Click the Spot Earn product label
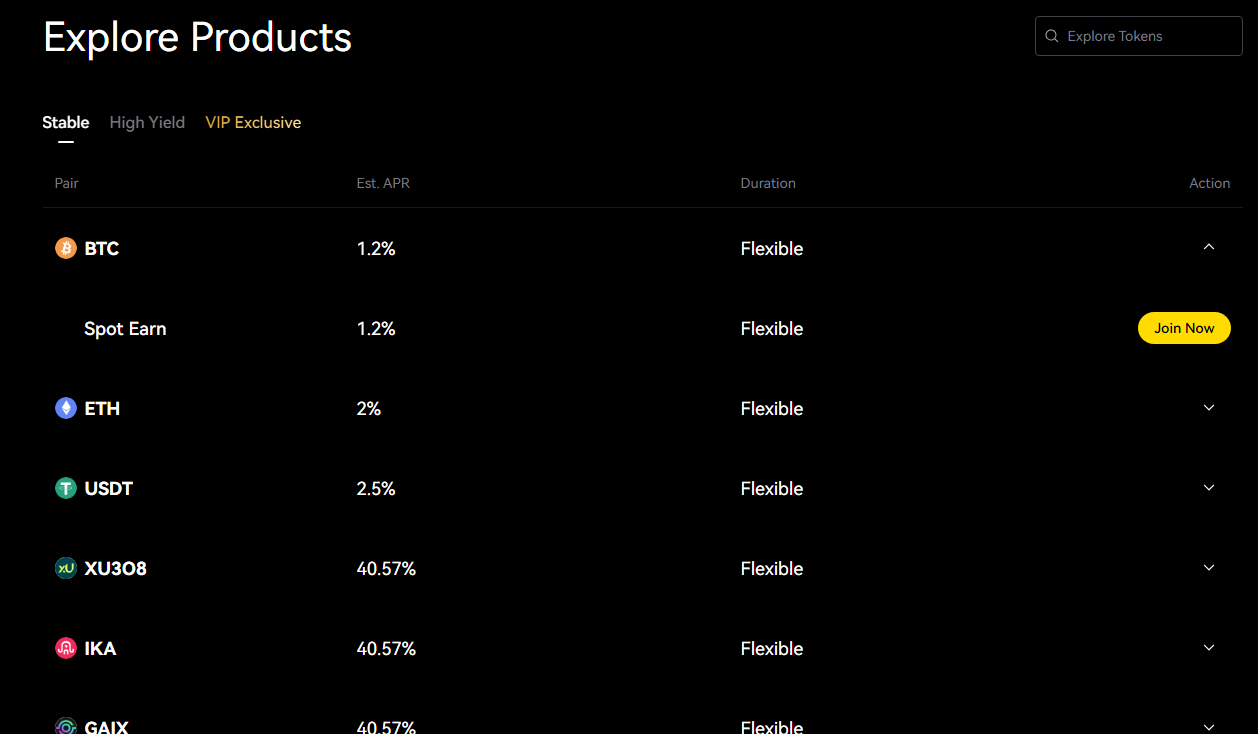Image resolution: width=1258 pixels, height=734 pixels. (125, 328)
